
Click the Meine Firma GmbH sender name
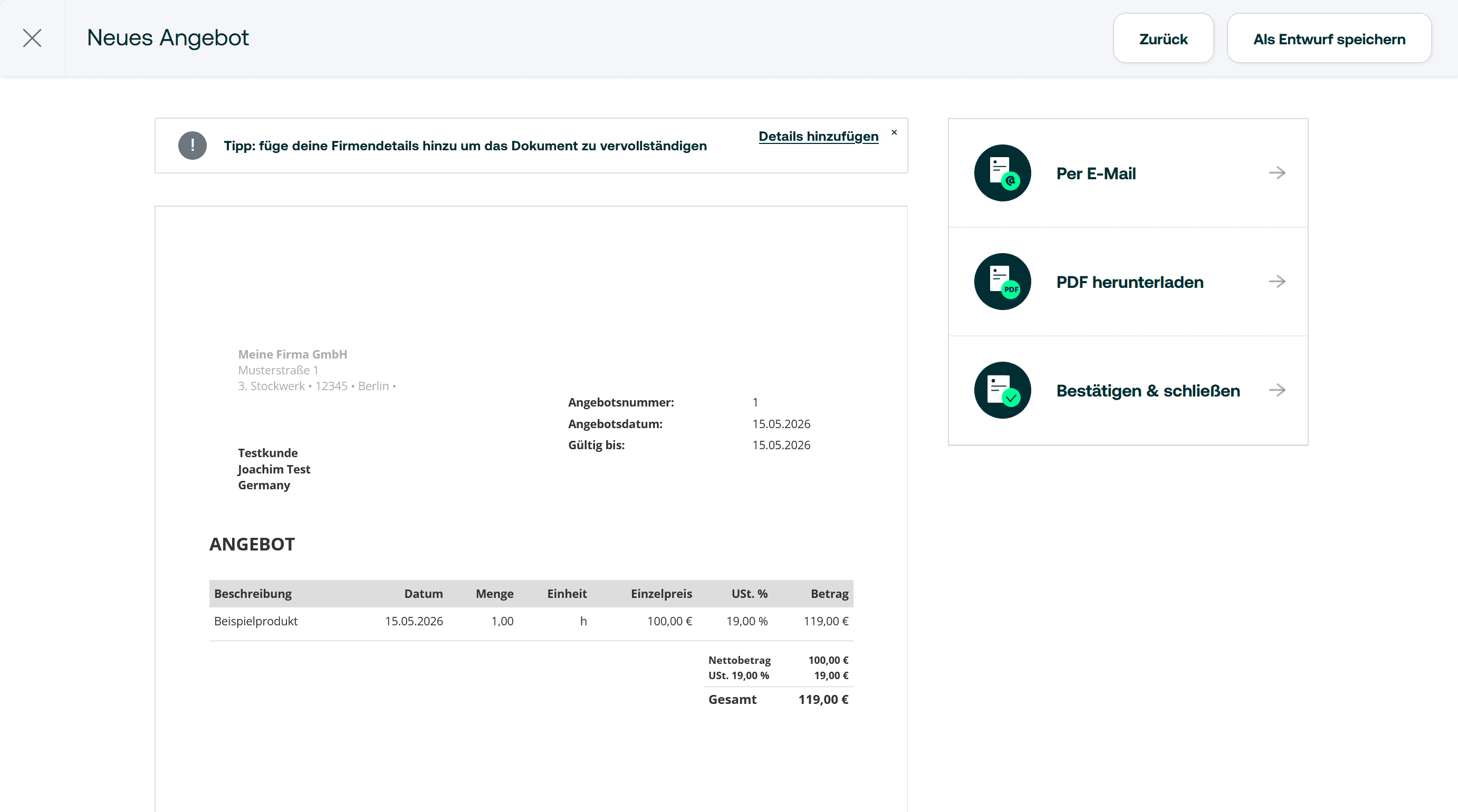tap(293, 354)
